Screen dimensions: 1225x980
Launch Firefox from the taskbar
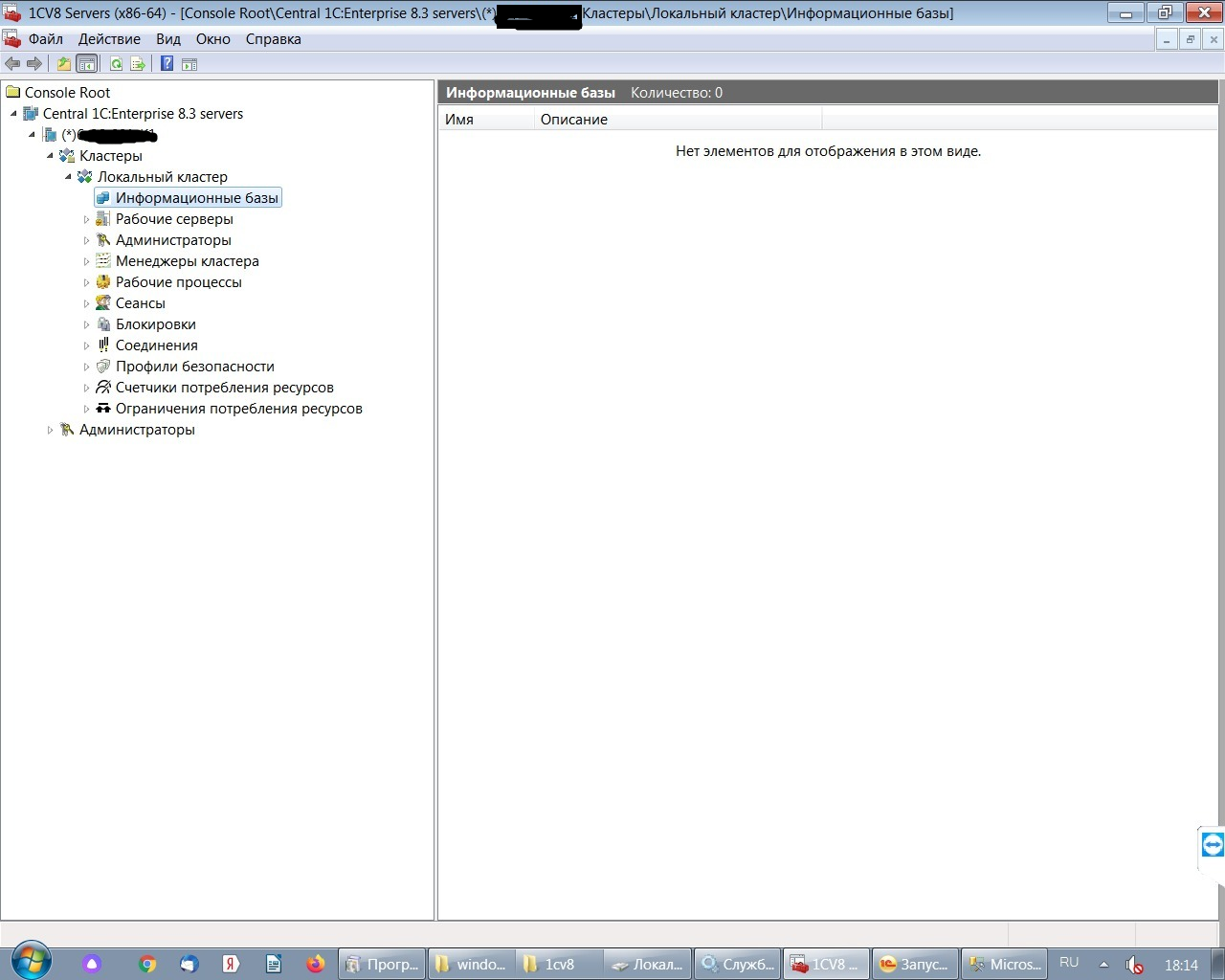tap(315, 964)
